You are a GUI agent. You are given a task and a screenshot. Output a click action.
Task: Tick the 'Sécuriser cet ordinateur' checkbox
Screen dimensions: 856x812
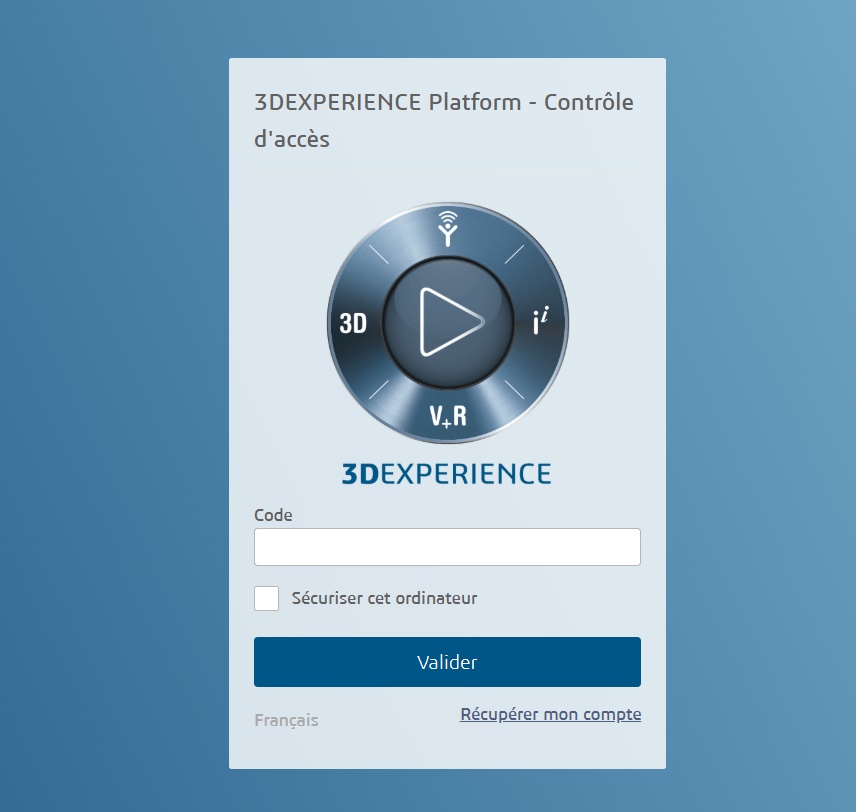tap(266, 598)
